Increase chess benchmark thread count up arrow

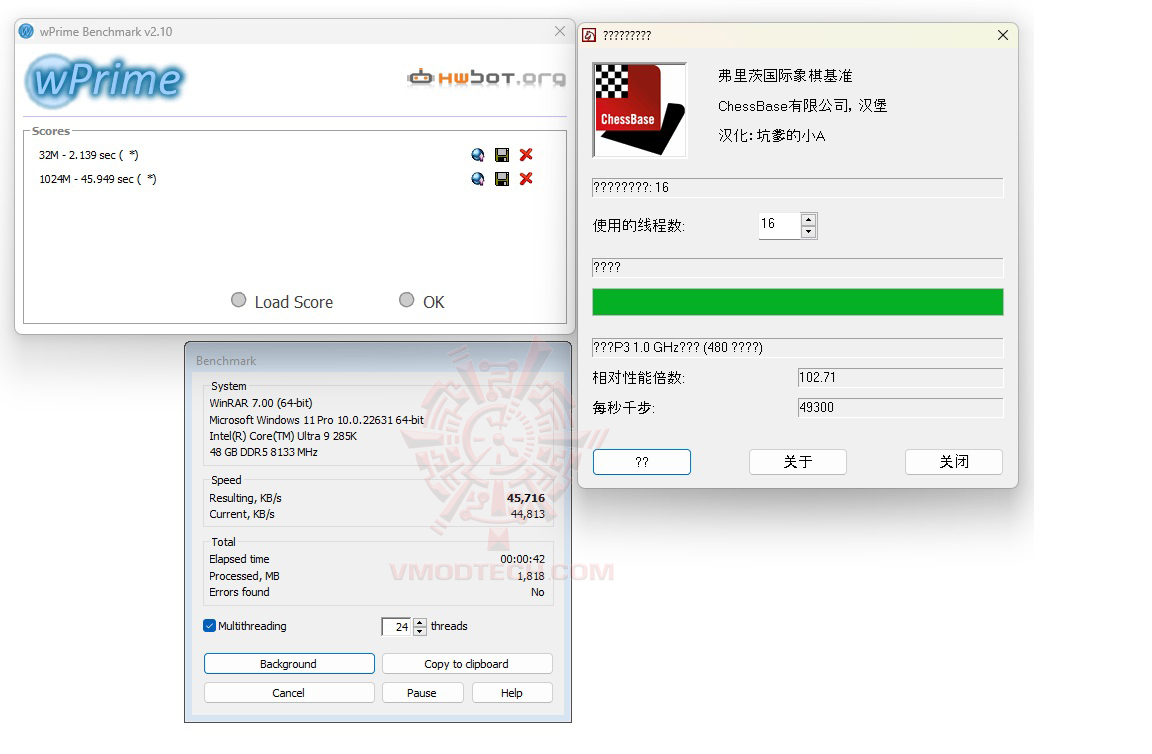tap(809, 219)
